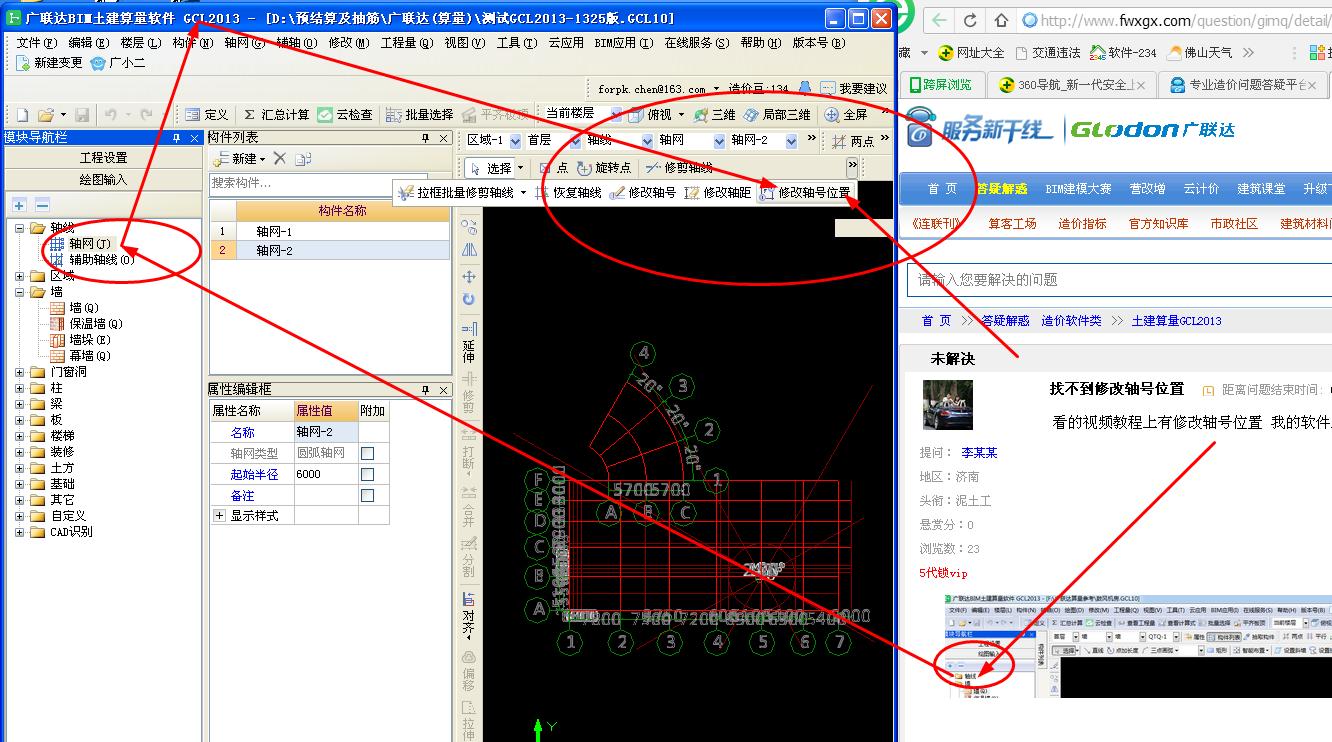
Task: Click delete X icon in 构件列表
Action: pyautogui.click(x=280, y=159)
